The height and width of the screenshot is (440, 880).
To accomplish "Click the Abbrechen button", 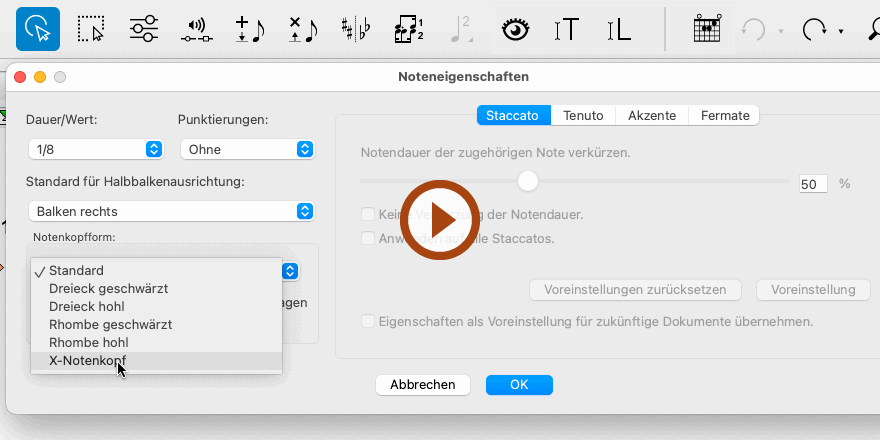I will coord(422,384).
